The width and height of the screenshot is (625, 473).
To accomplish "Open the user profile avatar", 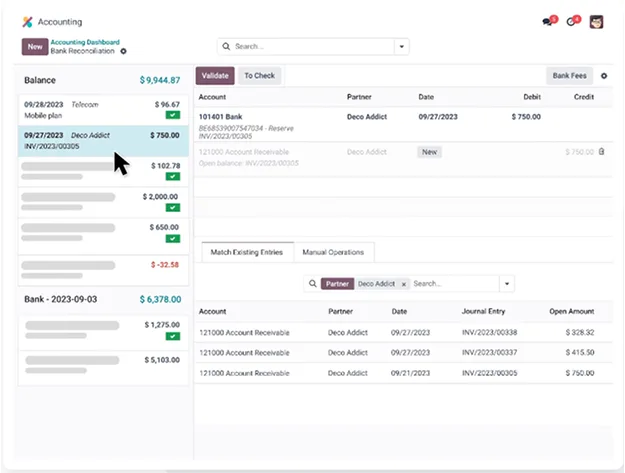I will [x=597, y=21].
